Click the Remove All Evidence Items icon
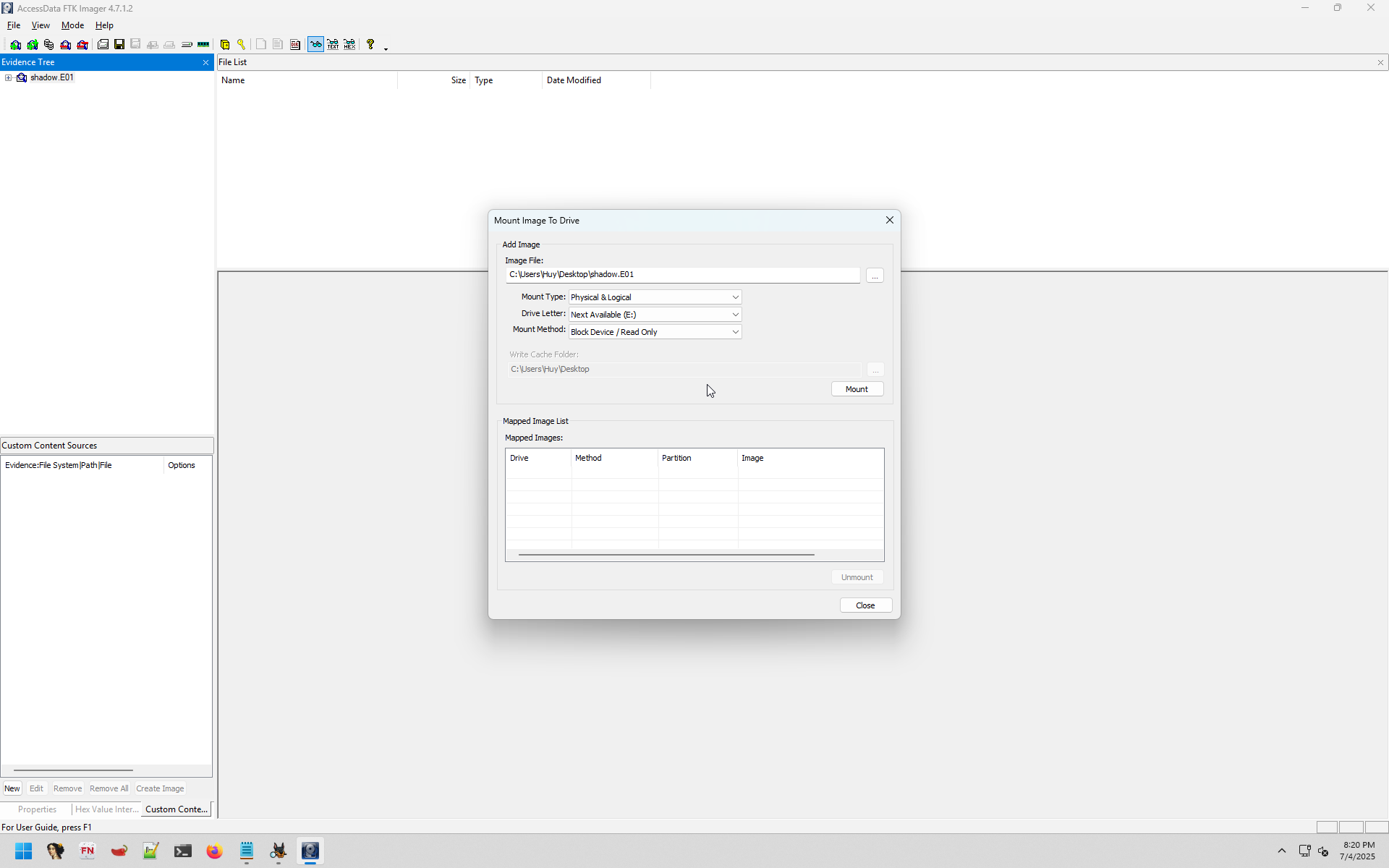 (83, 45)
